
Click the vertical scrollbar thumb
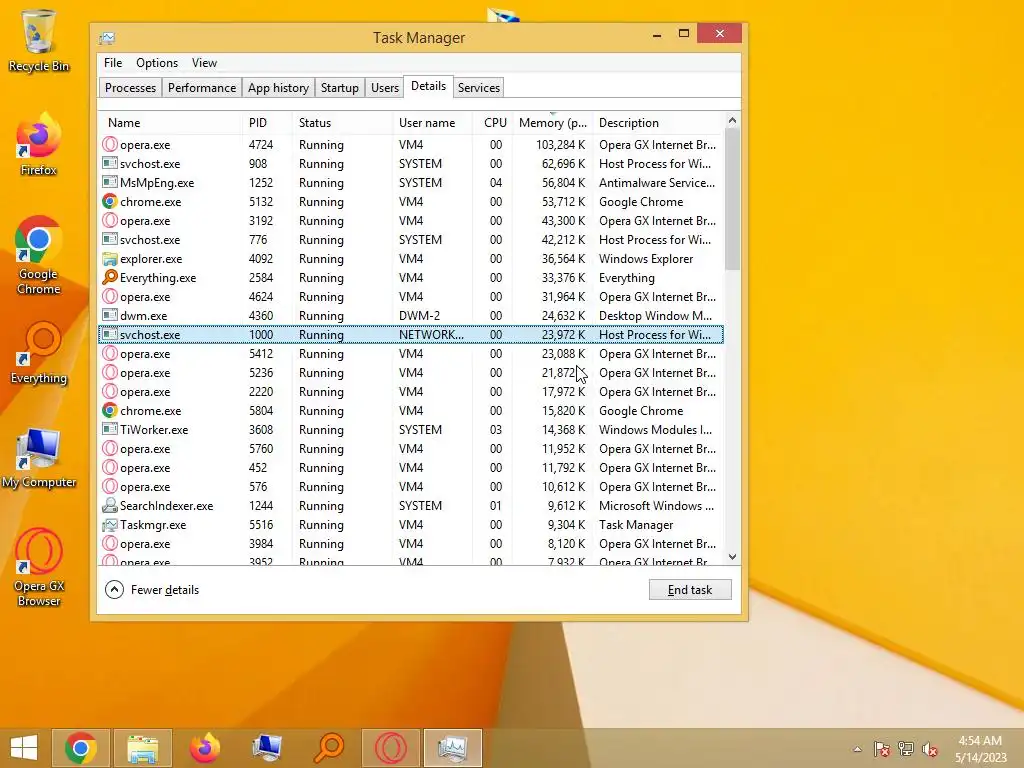click(732, 199)
